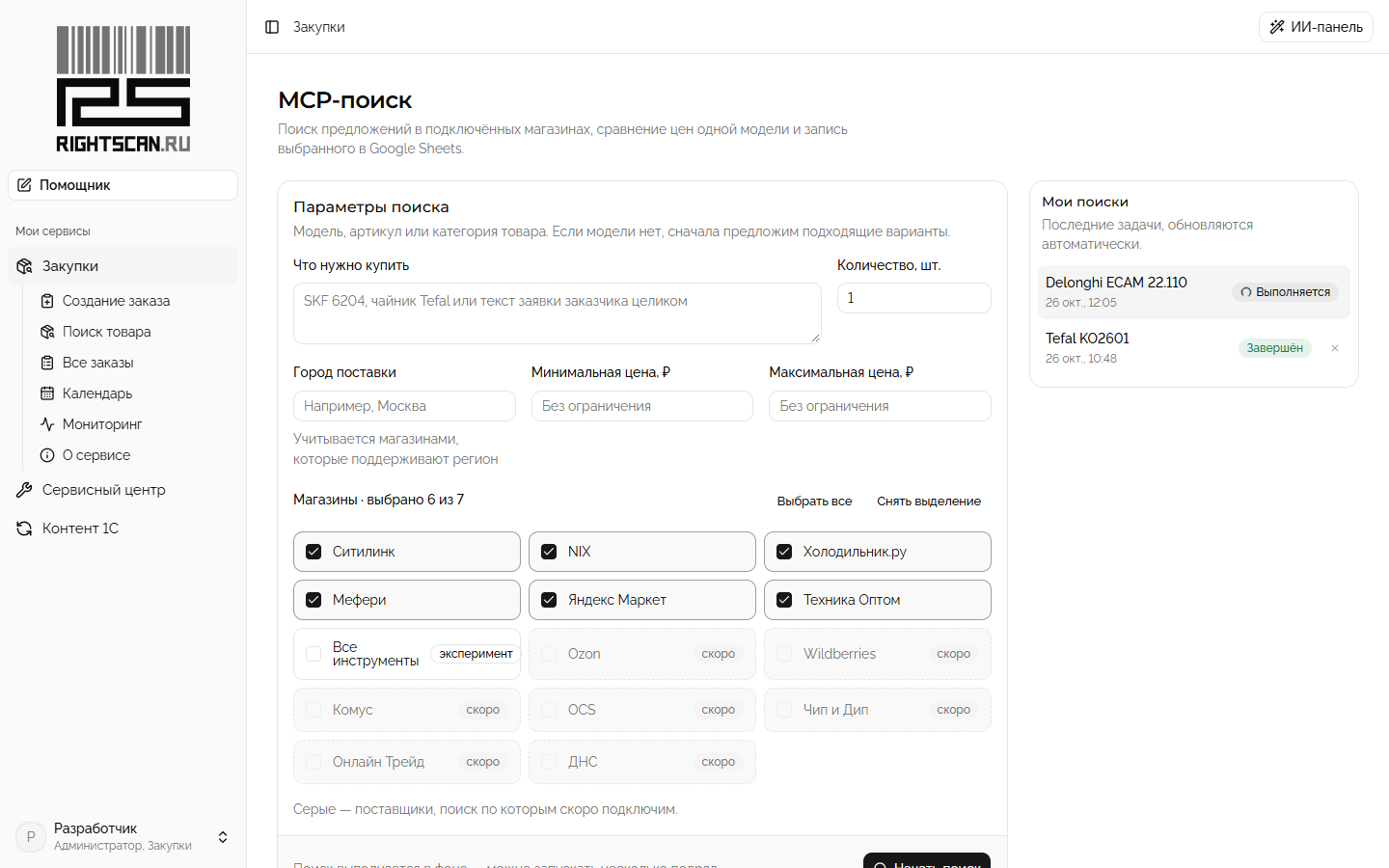Click the Что нужно купить text area
The image size is (1389, 868).
(x=558, y=313)
